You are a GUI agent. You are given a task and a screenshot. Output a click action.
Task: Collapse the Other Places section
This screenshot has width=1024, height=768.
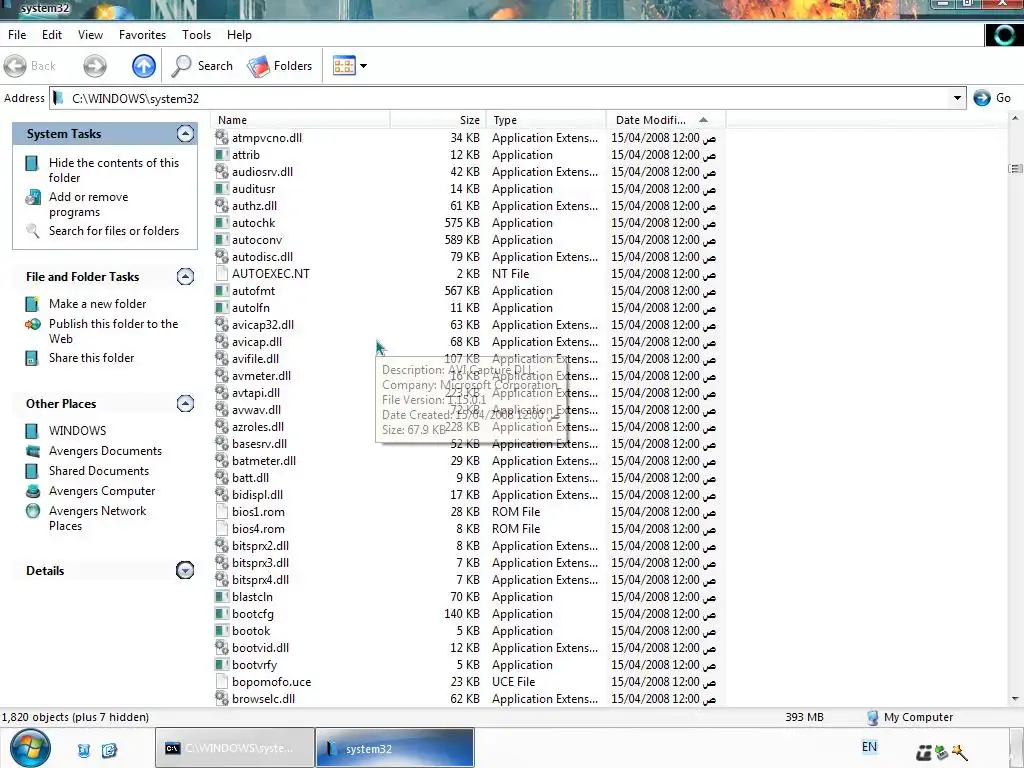pyautogui.click(x=185, y=404)
